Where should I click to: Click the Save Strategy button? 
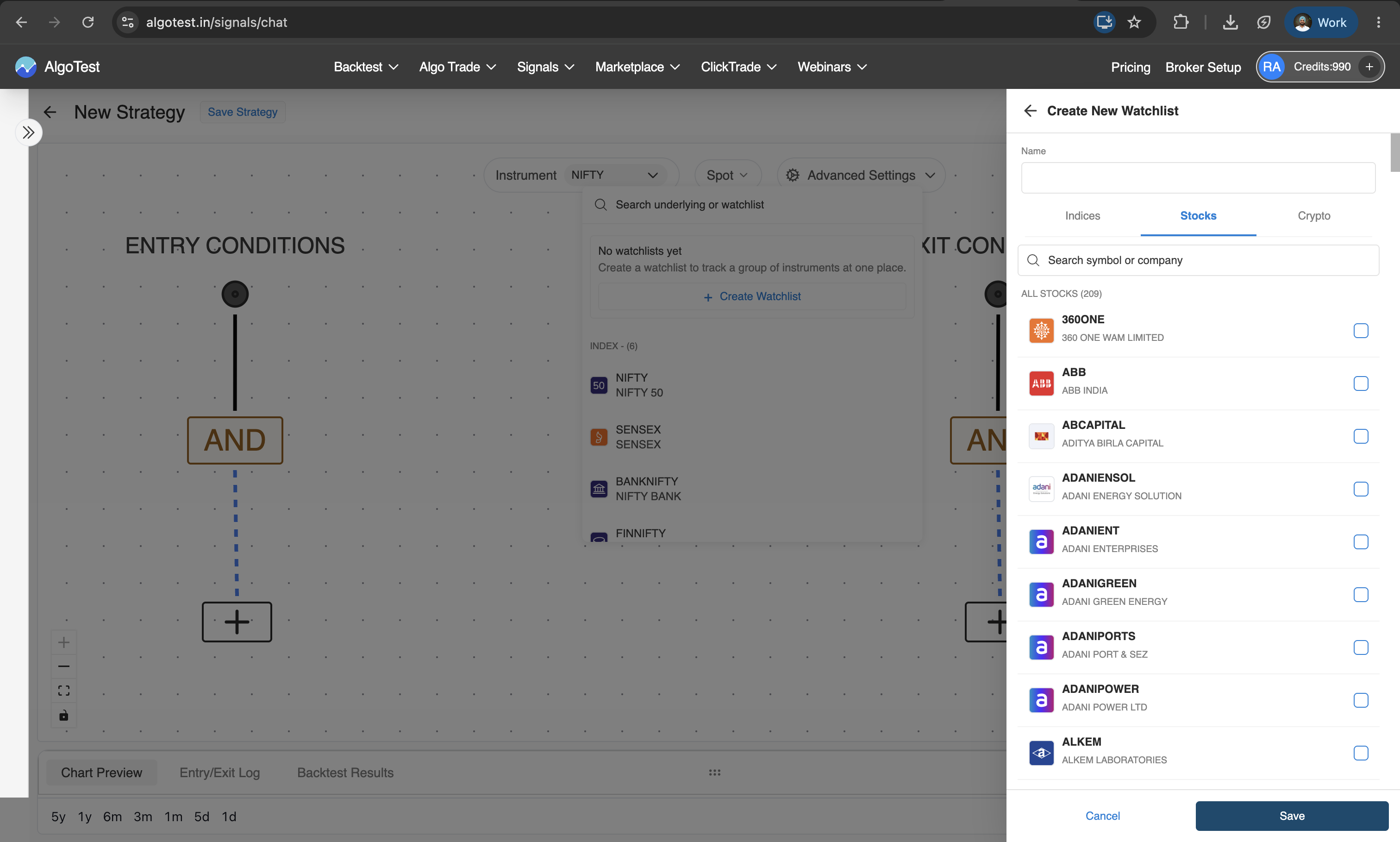tap(242, 112)
